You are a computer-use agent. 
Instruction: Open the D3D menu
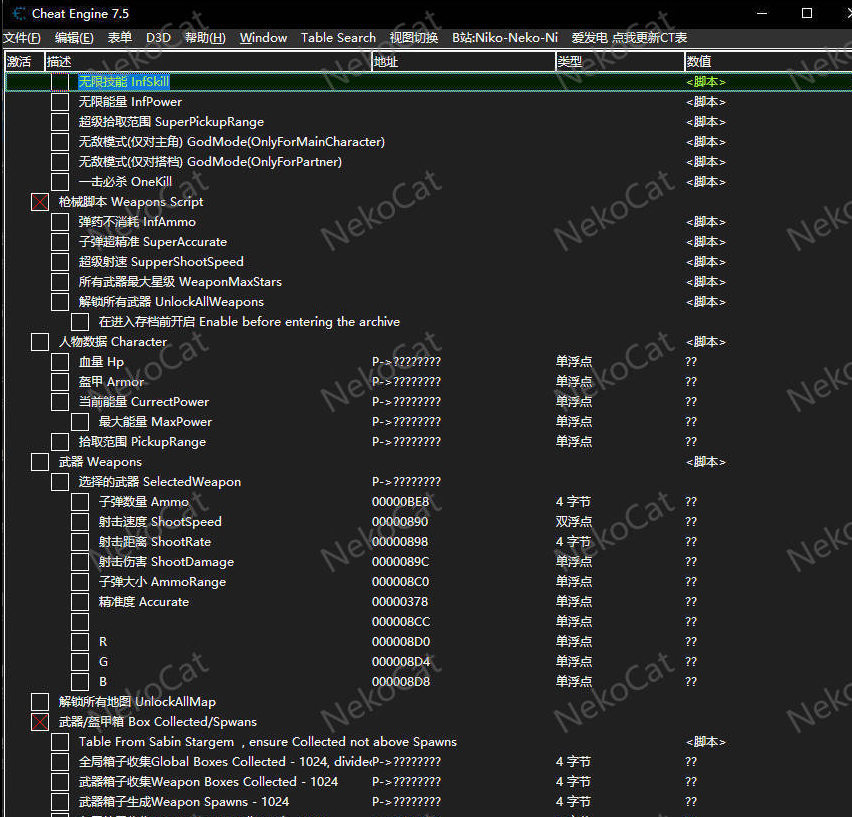(x=158, y=38)
